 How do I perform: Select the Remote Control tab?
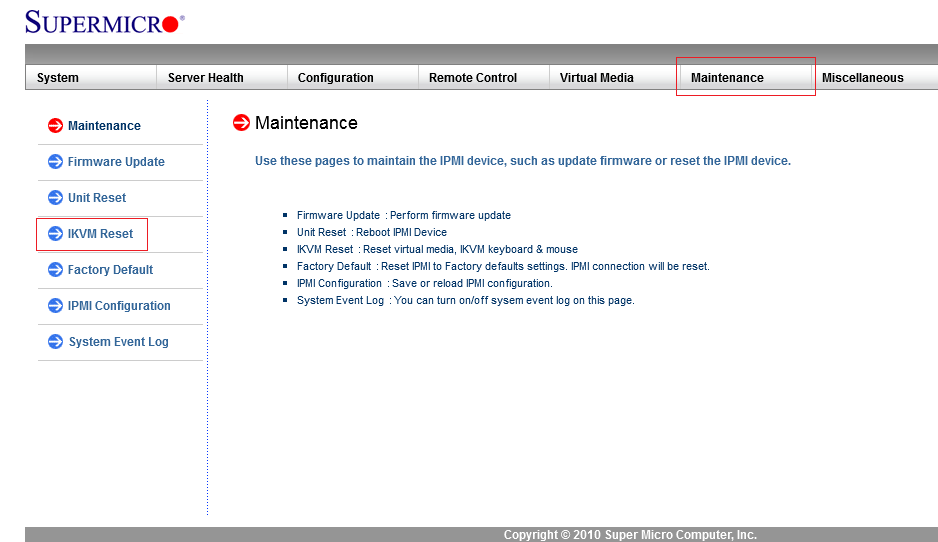pyautogui.click(x=473, y=78)
